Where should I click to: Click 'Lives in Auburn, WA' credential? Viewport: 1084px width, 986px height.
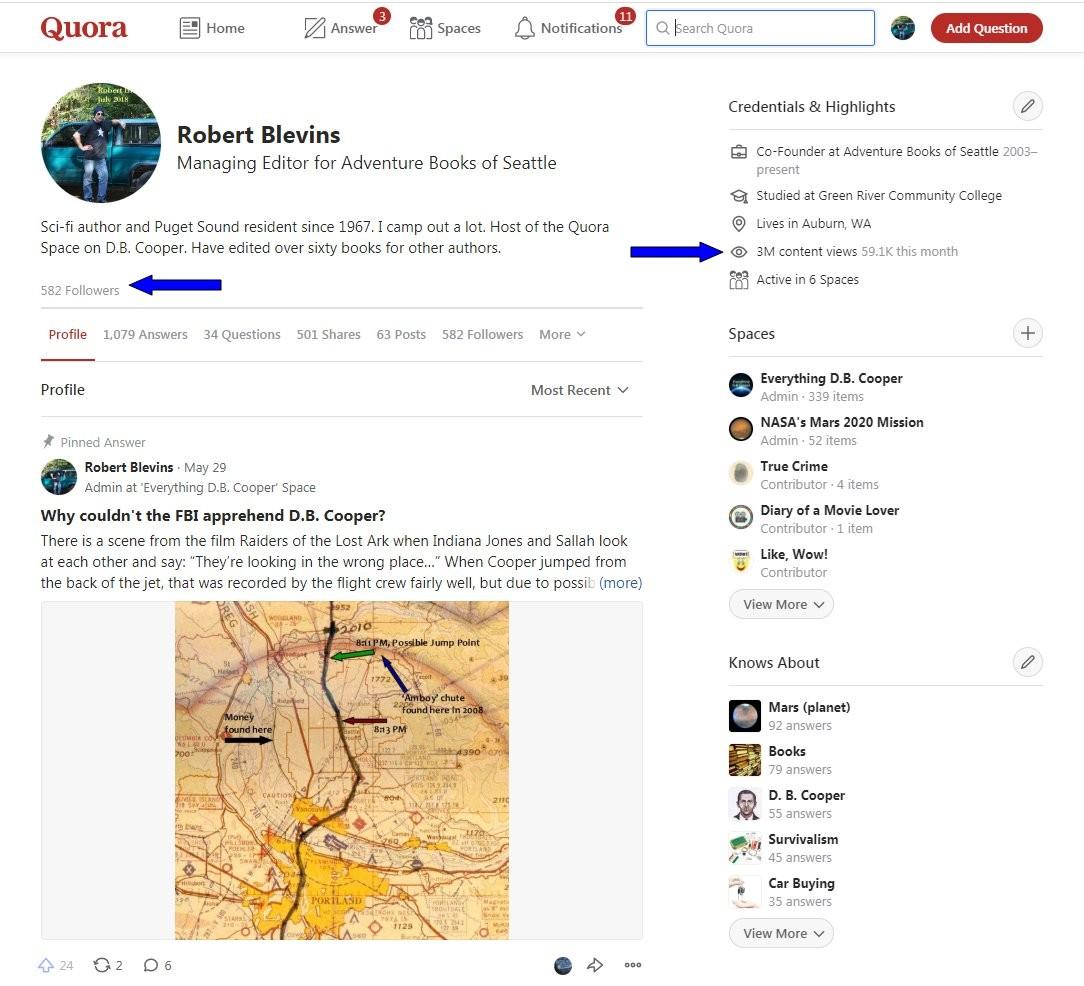(814, 223)
